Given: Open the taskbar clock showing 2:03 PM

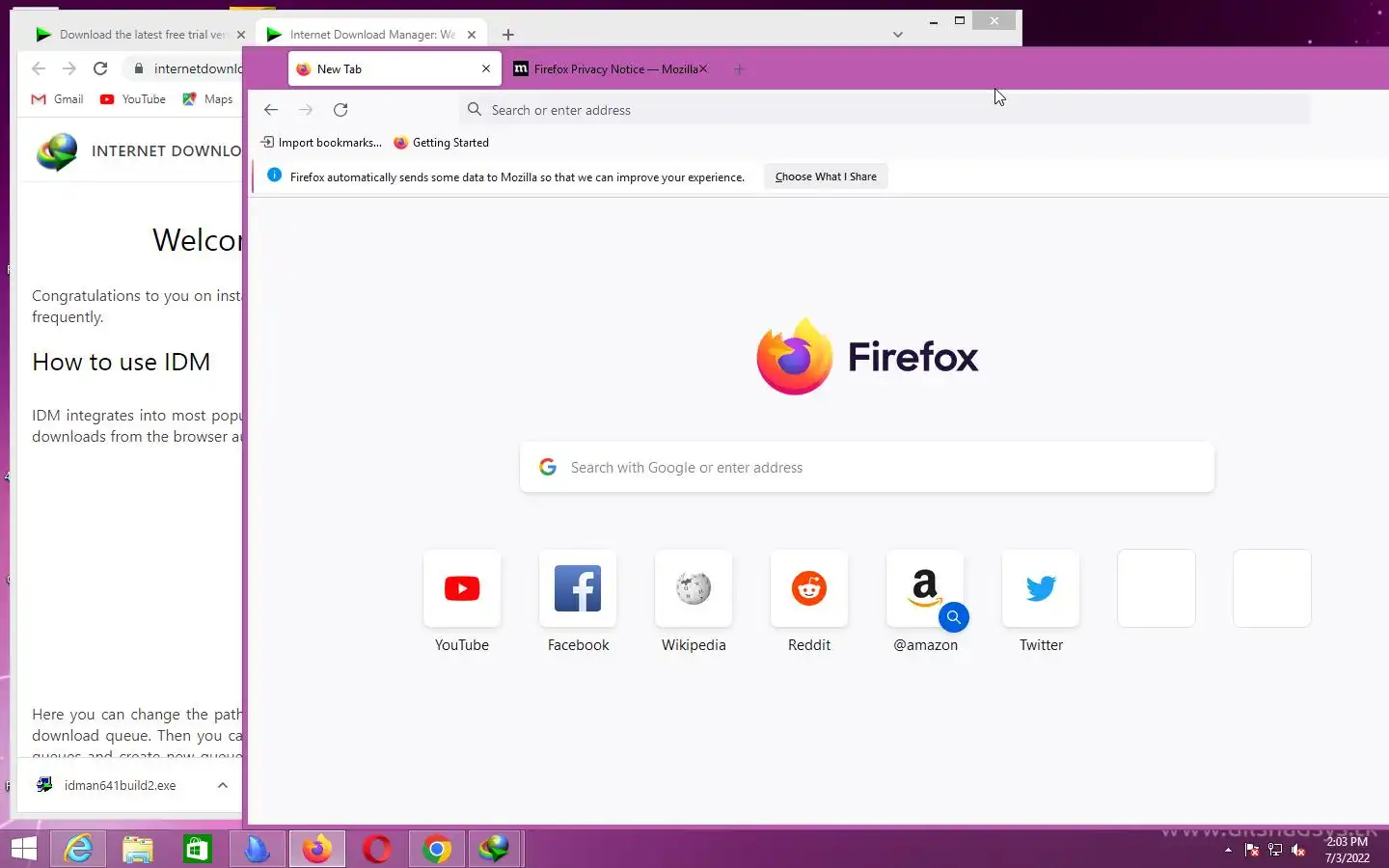Looking at the screenshot, I should (x=1347, y=850).
